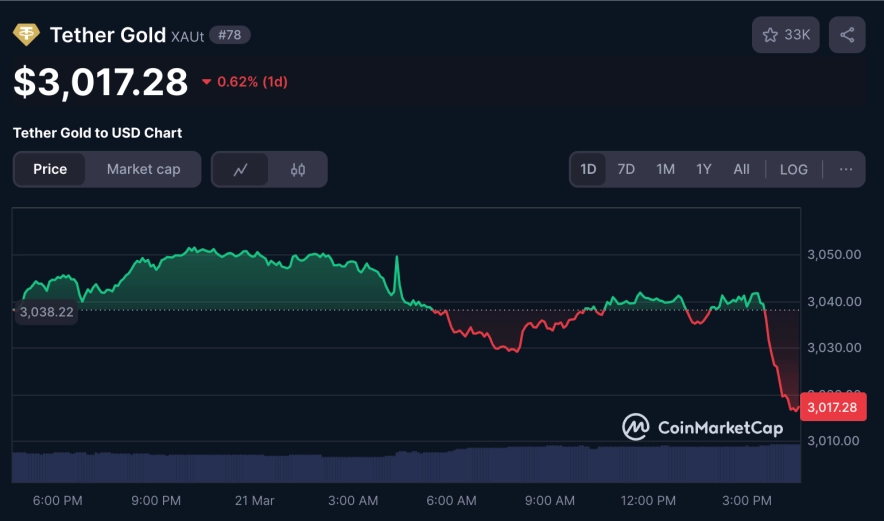Open the share icon button
Image resolution: width=884 pixels, height=521 pixels.
[847, 35]
